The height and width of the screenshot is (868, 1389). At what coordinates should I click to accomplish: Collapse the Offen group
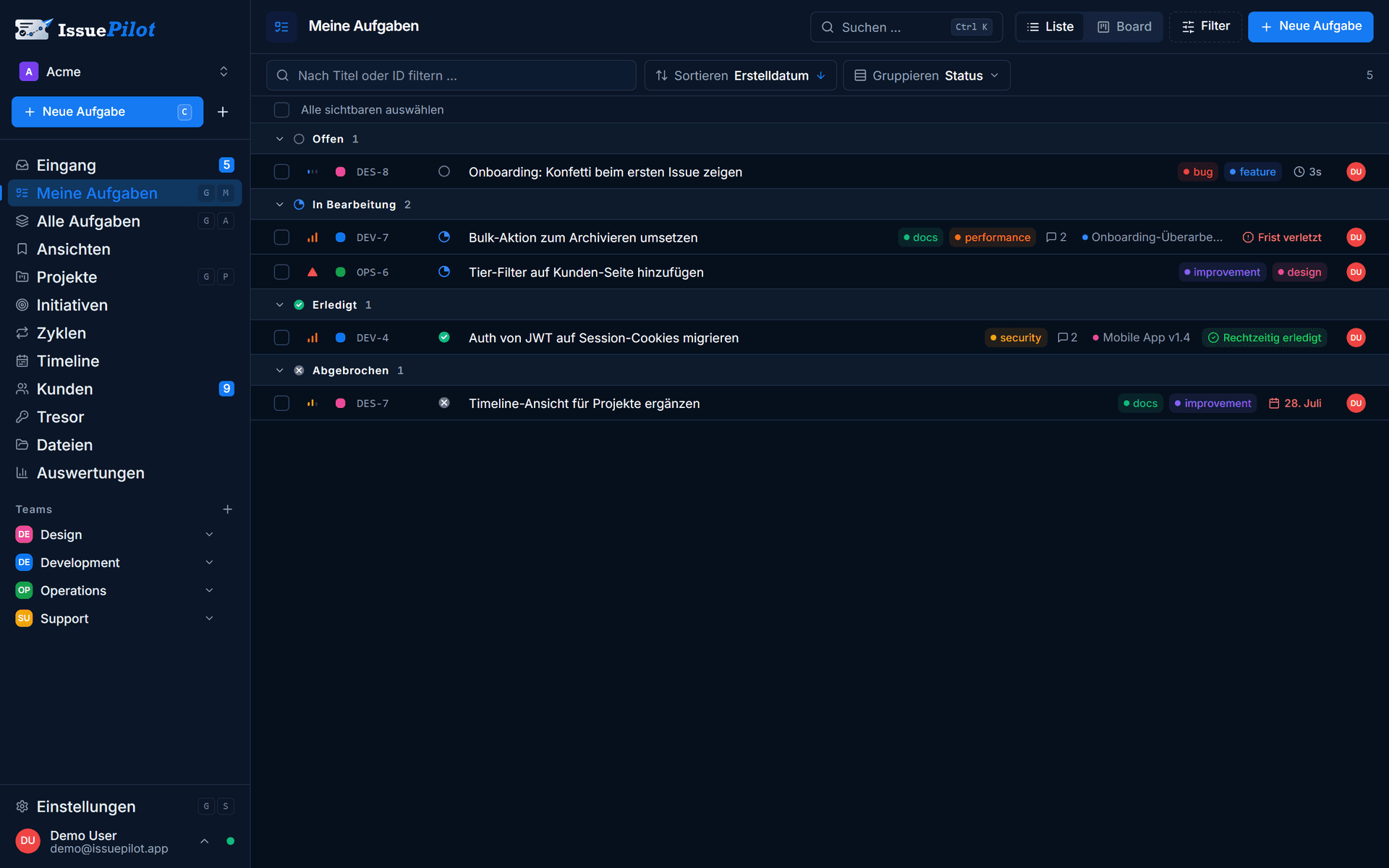[x=279, y=139]
